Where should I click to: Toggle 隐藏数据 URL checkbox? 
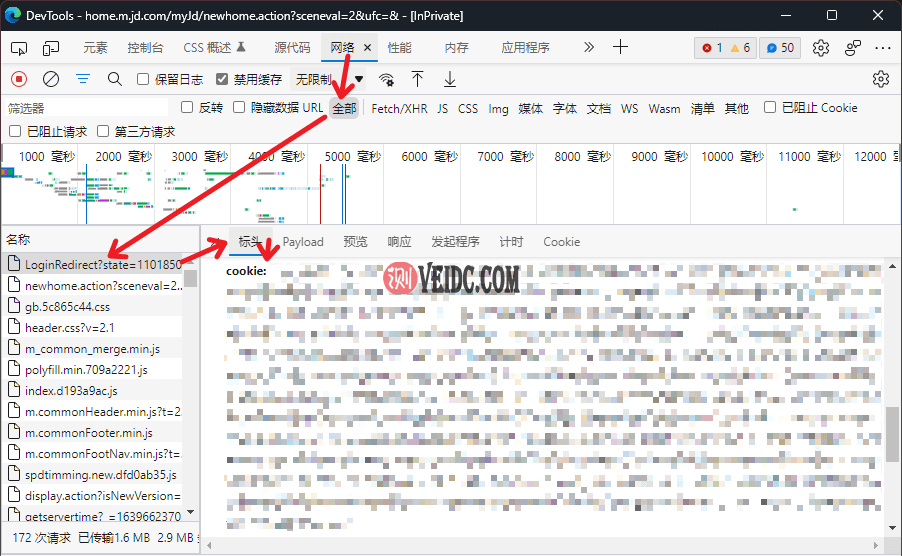point(239,107)
